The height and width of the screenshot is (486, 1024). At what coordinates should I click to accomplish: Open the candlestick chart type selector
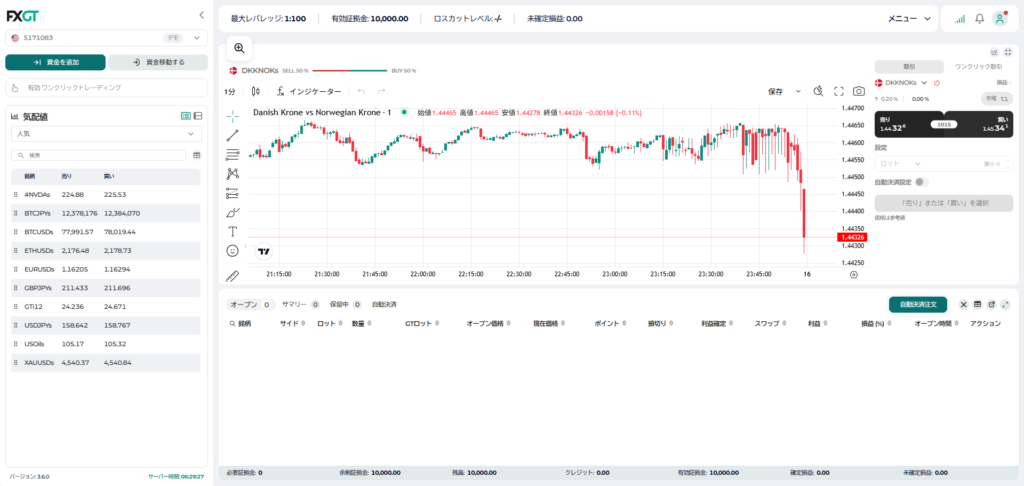tap(255, 91)
